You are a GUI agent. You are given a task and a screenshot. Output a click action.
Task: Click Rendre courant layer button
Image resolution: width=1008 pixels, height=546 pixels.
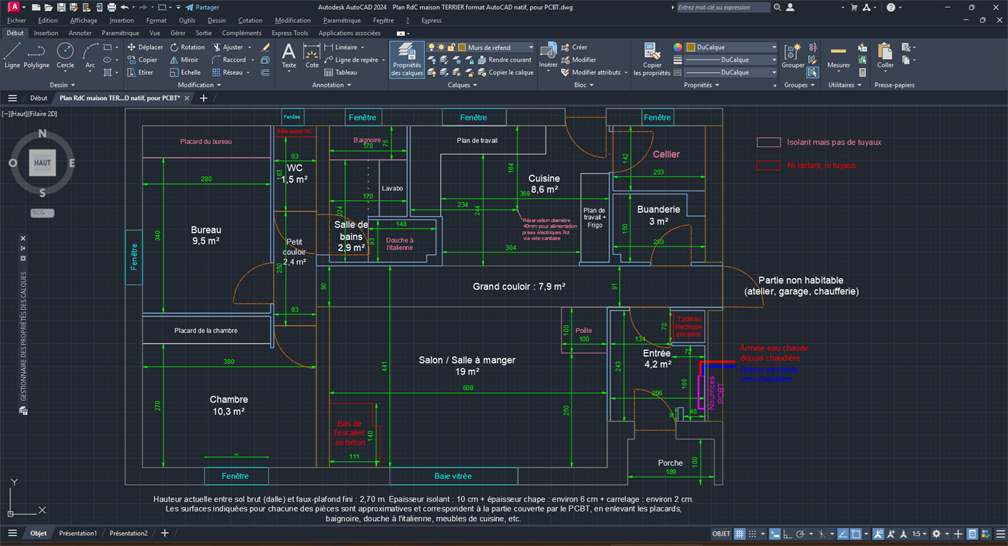[x=505, y=60]
